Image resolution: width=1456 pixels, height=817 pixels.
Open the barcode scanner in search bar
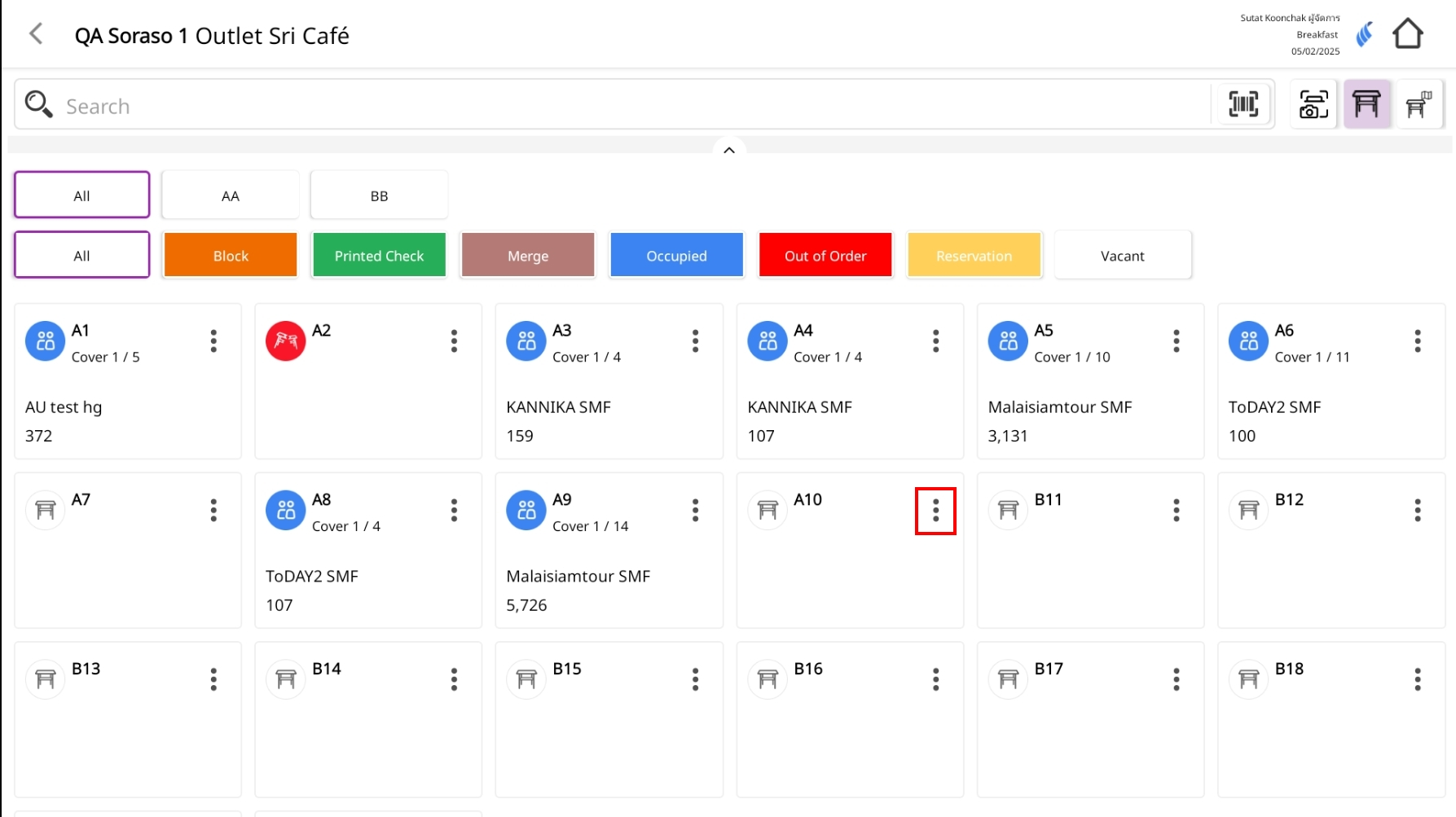[x=1243, y=104]
